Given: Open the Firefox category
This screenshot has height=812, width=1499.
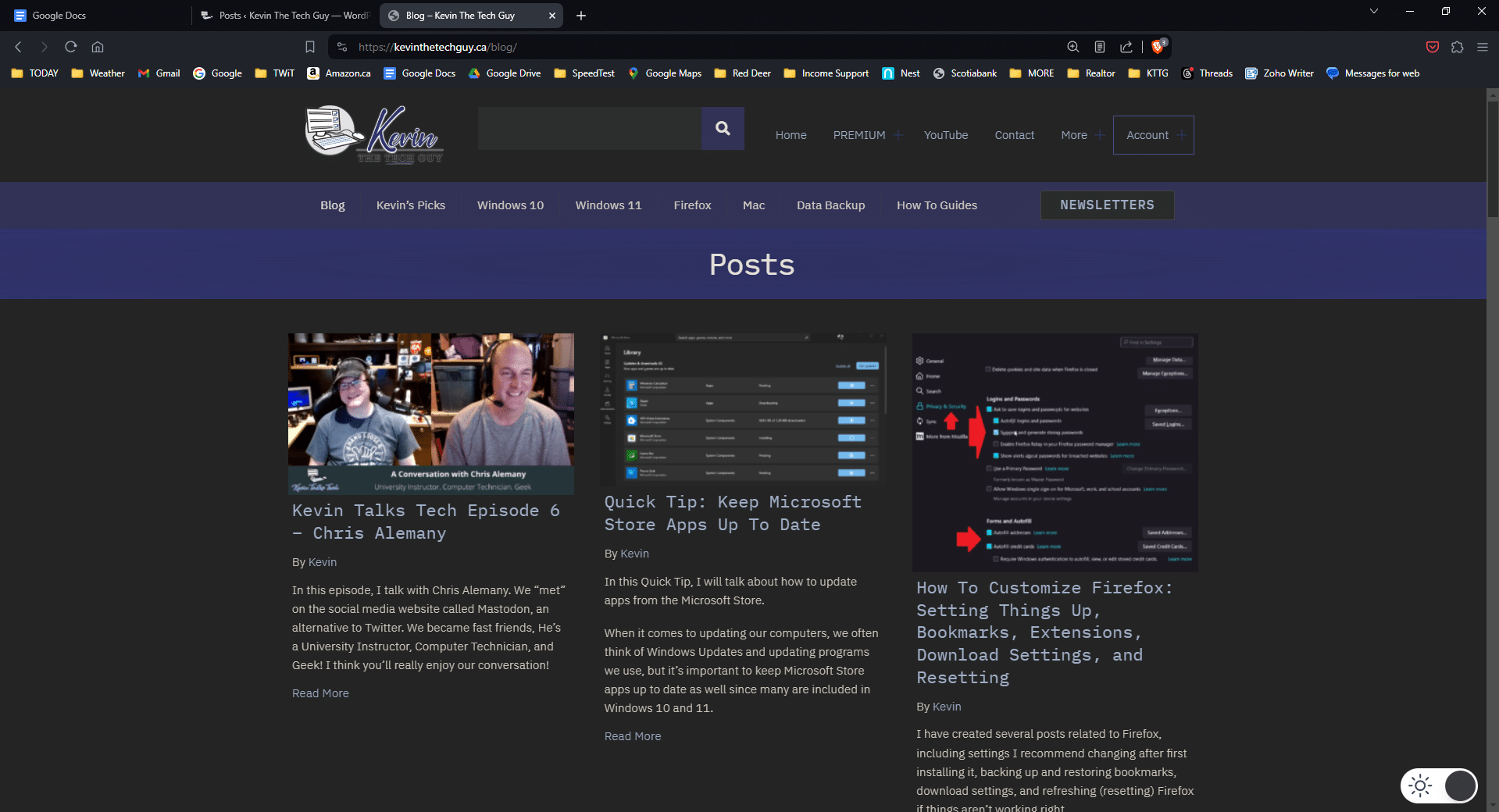Looking at the screenshot, I should point(693,205).
